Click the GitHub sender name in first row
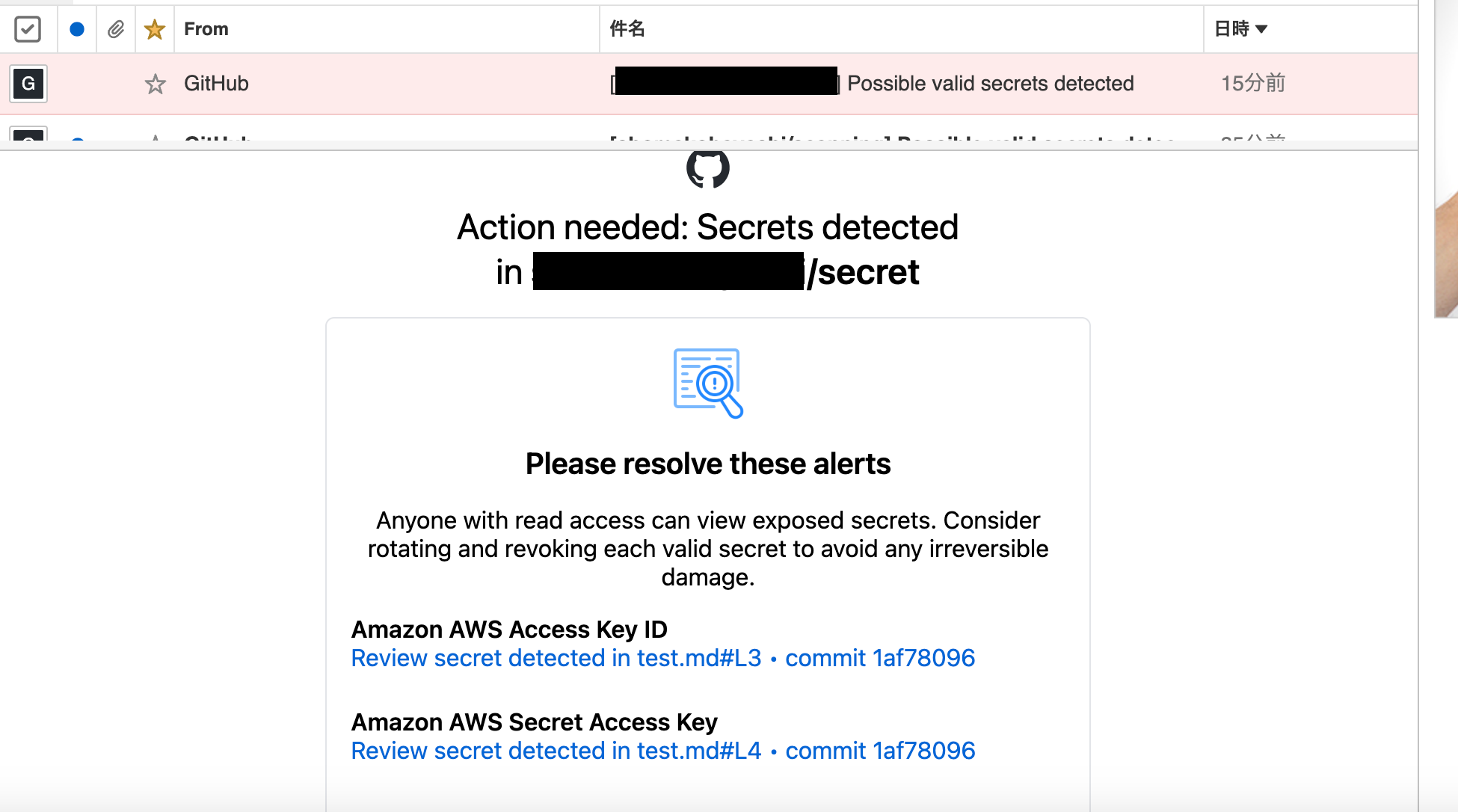 [x=216, y=84]
